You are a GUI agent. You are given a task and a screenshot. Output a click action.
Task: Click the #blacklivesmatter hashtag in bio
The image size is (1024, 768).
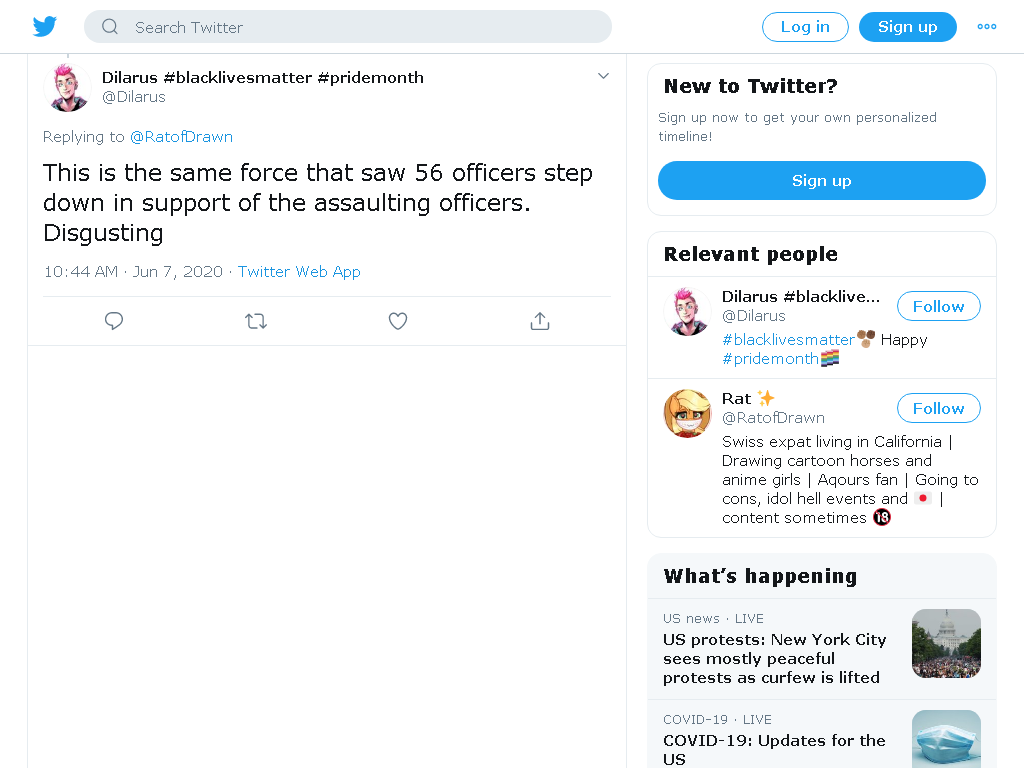(x=788, y=340)
